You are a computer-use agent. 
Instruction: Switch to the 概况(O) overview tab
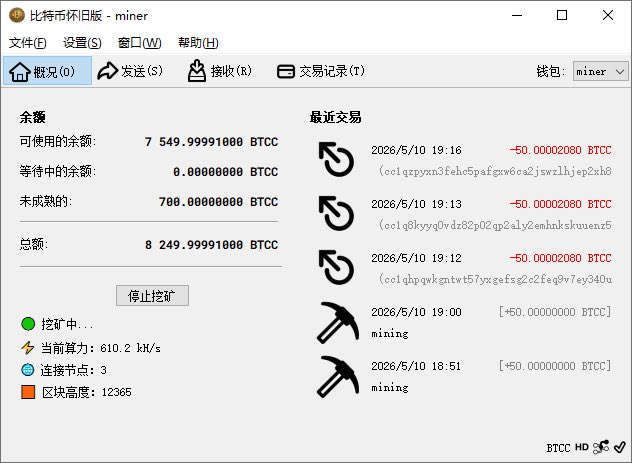coord(48,71)
